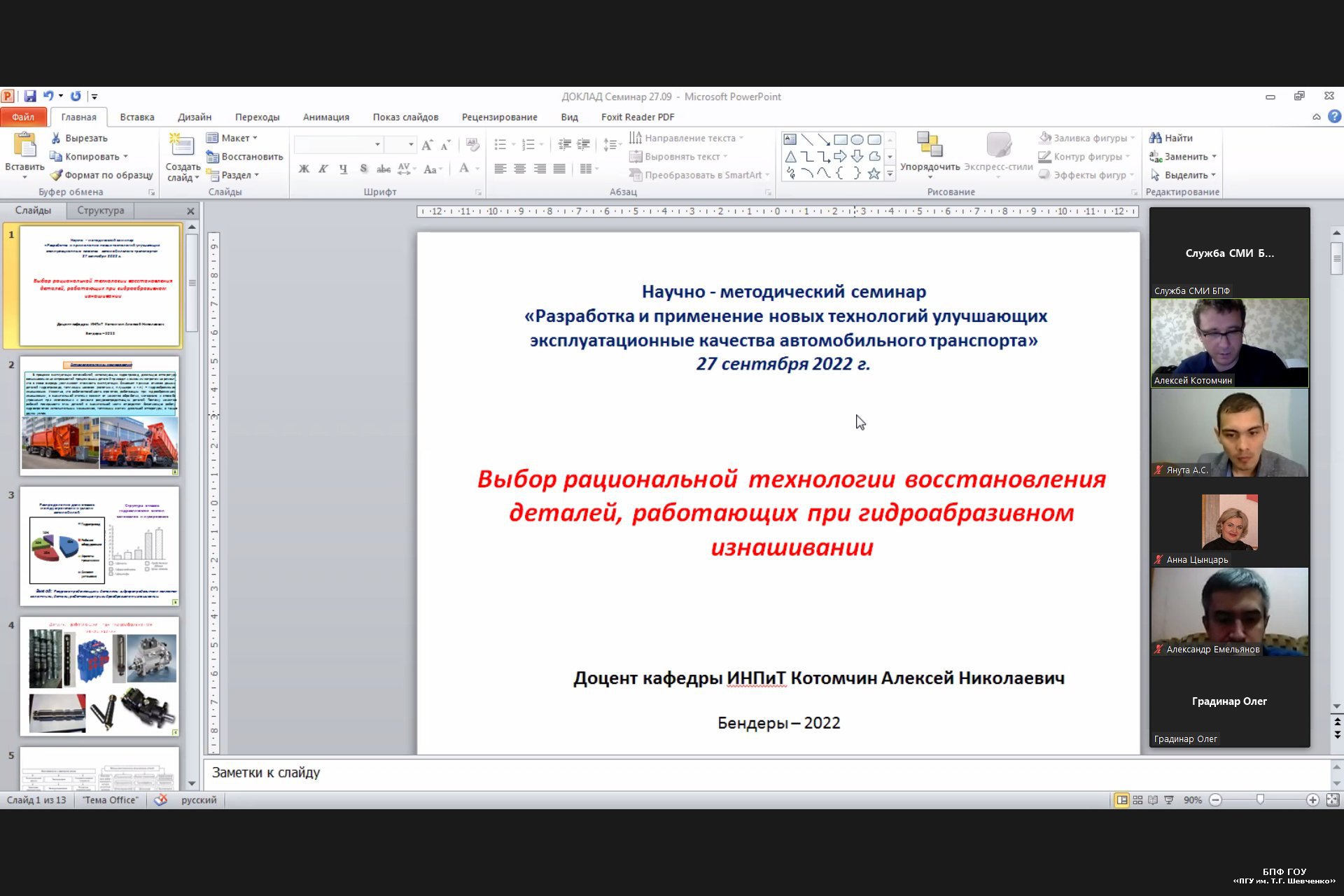Open the Файл tab
Viewport: 1344px width, 896px height.
[x=23, y=117]
